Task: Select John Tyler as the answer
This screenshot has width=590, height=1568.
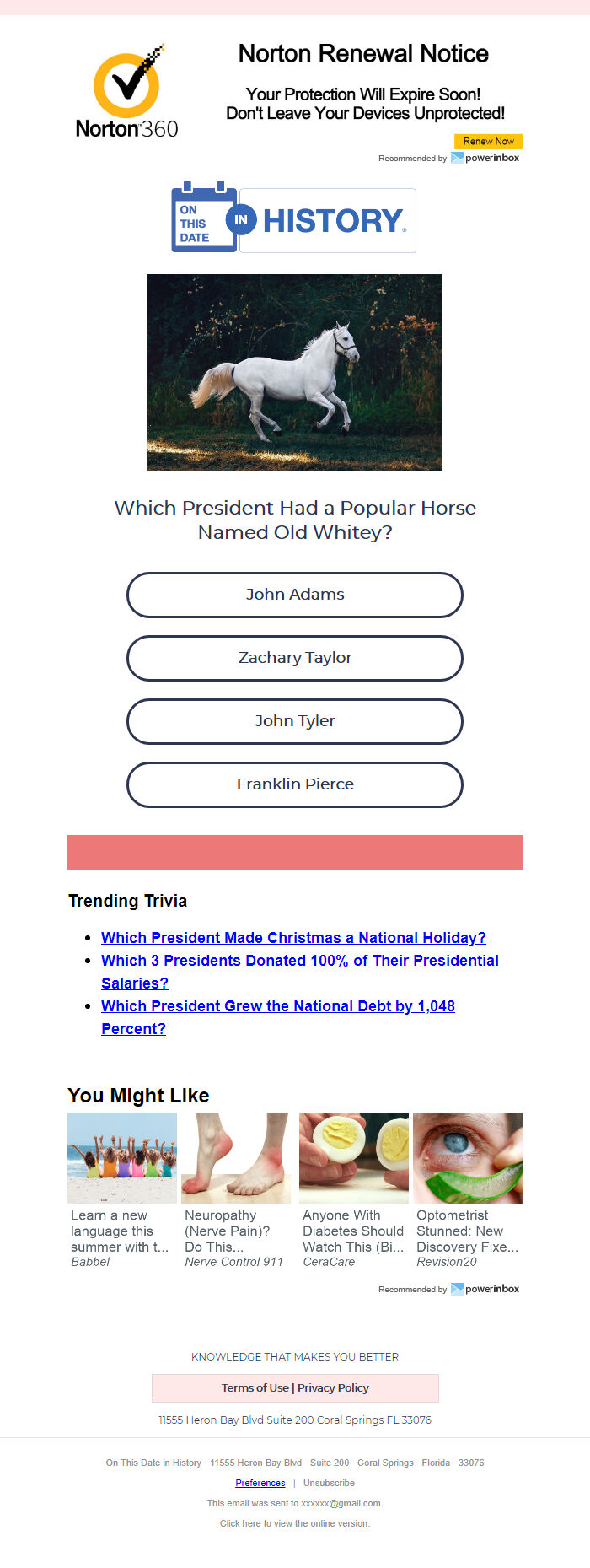Action: click(x=295, y=721)
